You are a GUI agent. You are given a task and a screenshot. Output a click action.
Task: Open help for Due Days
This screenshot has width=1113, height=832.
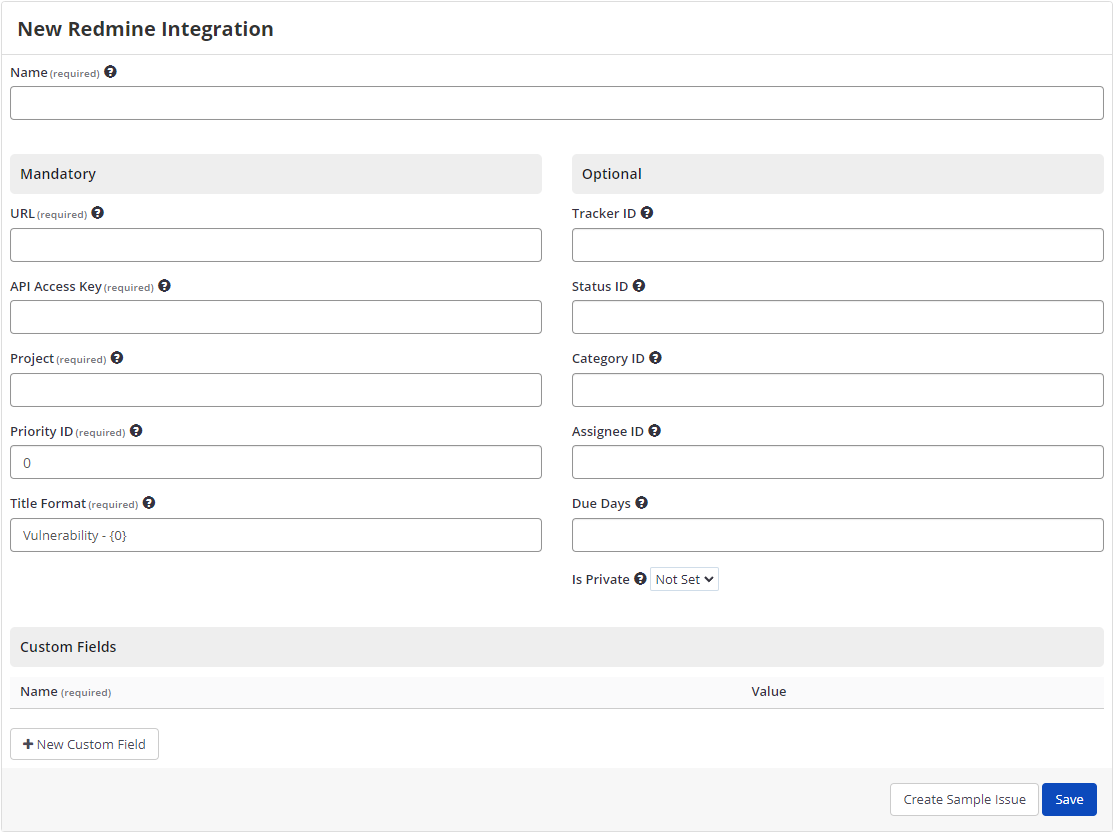641,502
